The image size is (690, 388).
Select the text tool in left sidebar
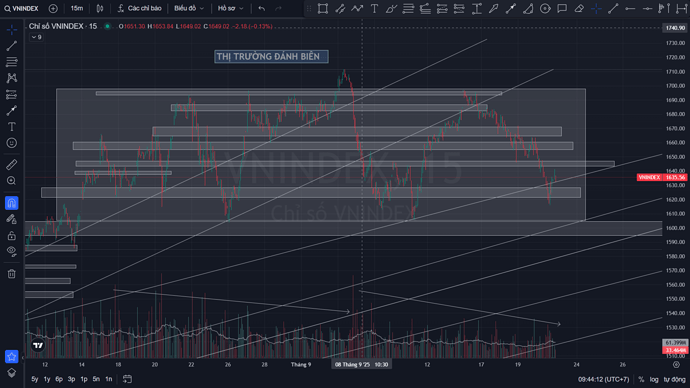point(12,127)
